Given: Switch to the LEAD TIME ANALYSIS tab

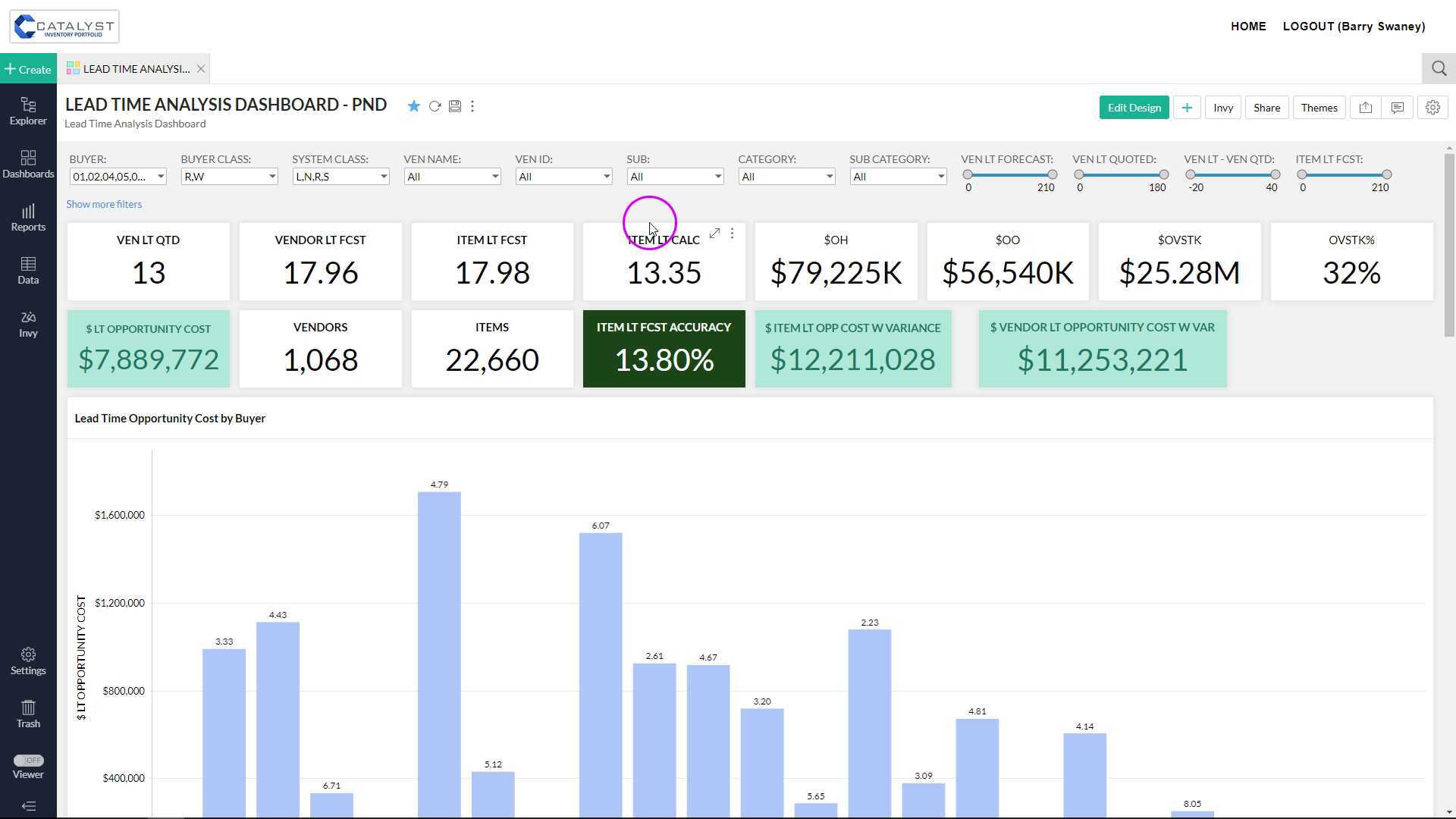Looking at the screenshot, I should click(135, 68).
